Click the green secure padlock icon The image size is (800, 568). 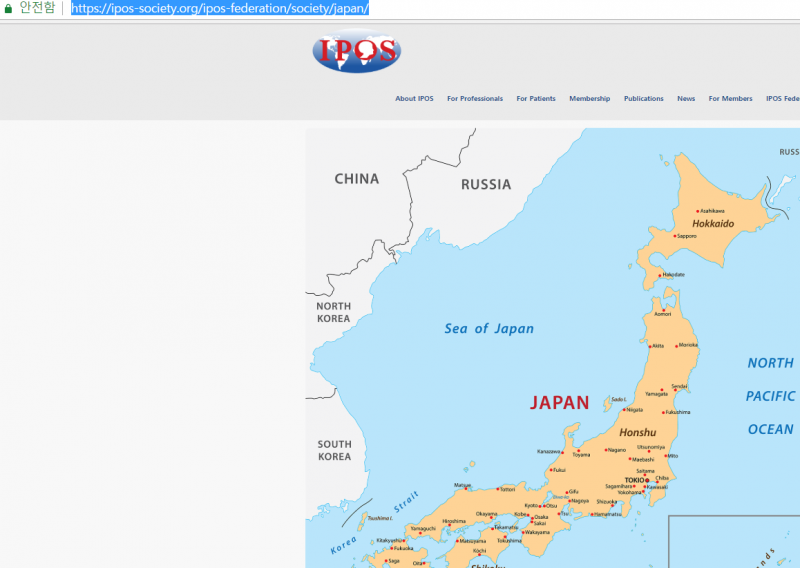click(8, 8)
